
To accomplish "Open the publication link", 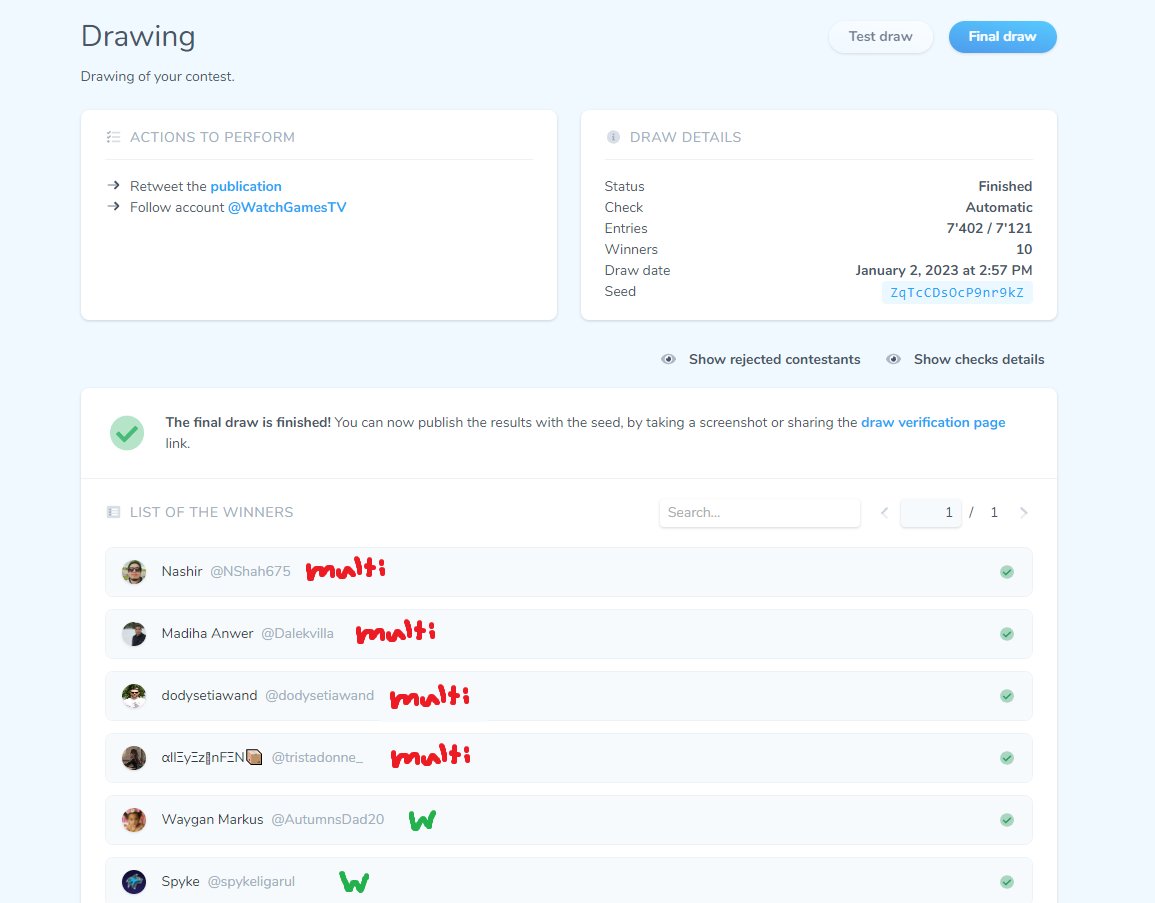I will click(246, 186).
